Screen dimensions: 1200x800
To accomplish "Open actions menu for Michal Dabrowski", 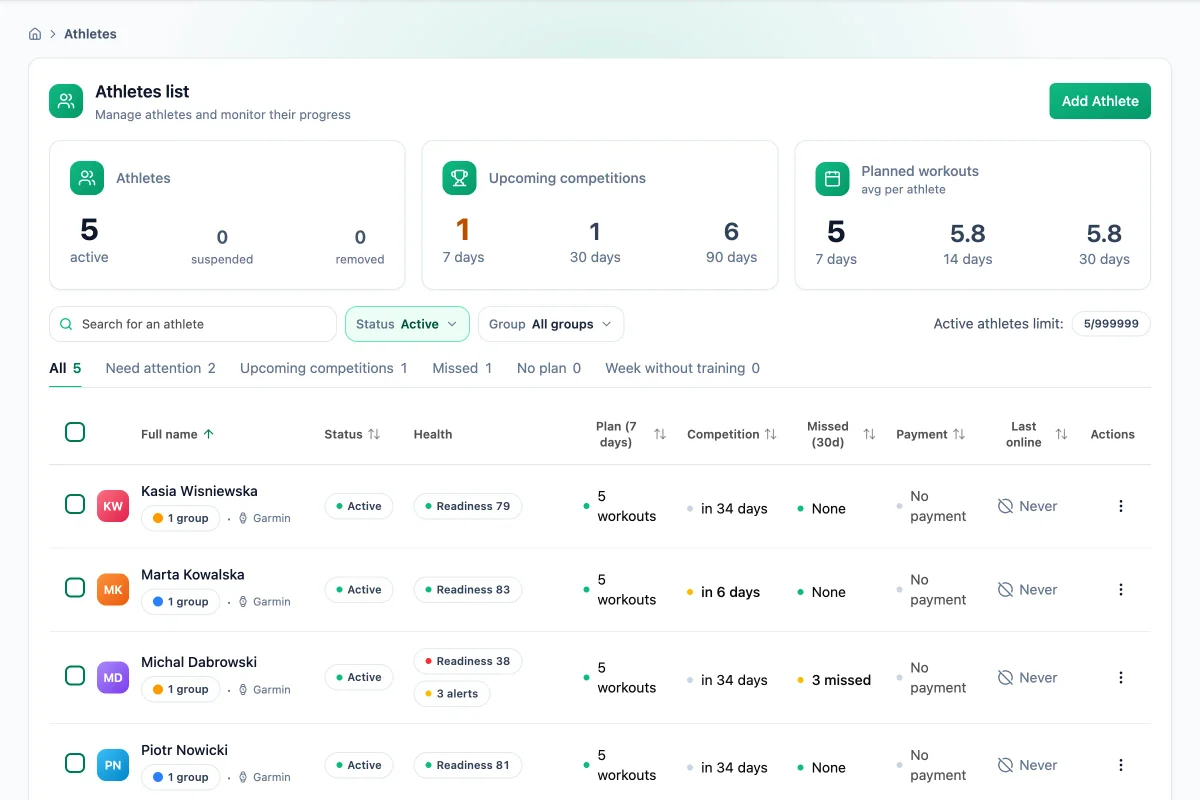I will [x=1121, y=677].
